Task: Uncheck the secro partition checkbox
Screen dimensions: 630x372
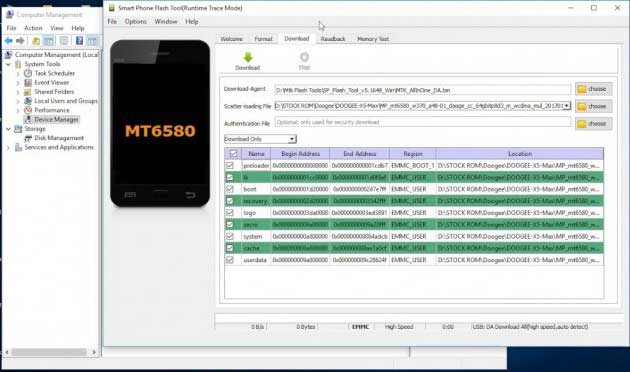Action: tap(230, 224)
